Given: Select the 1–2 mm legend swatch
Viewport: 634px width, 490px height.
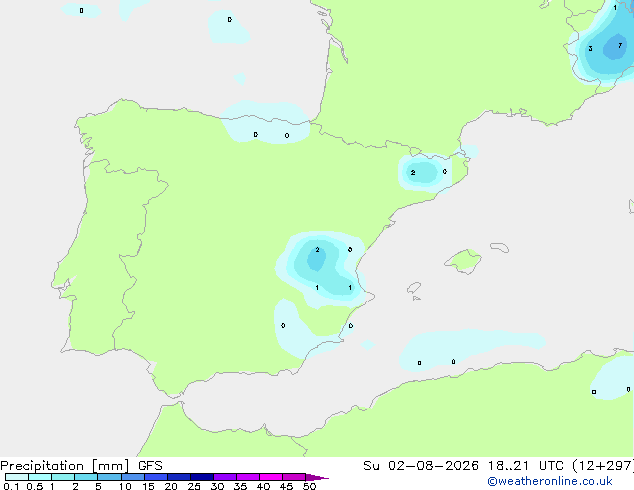Looking at the screenshot, I should point(63,477).
